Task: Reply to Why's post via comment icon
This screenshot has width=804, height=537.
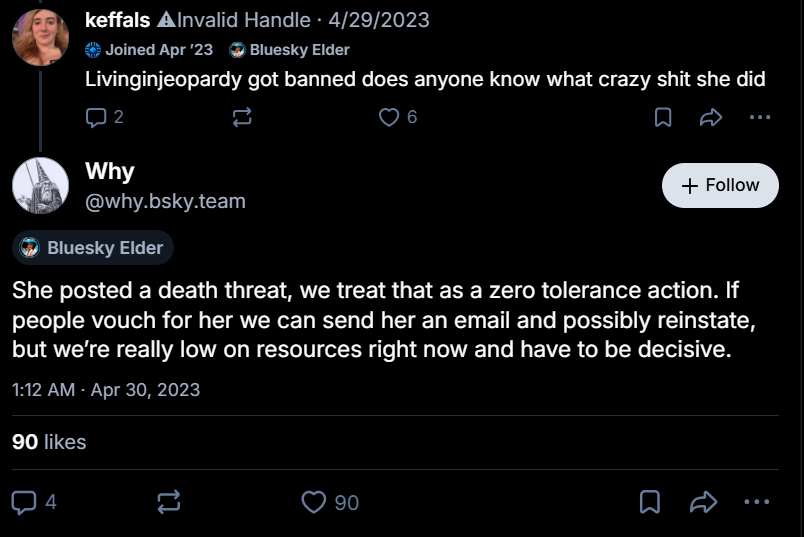Action: point(24,502)
